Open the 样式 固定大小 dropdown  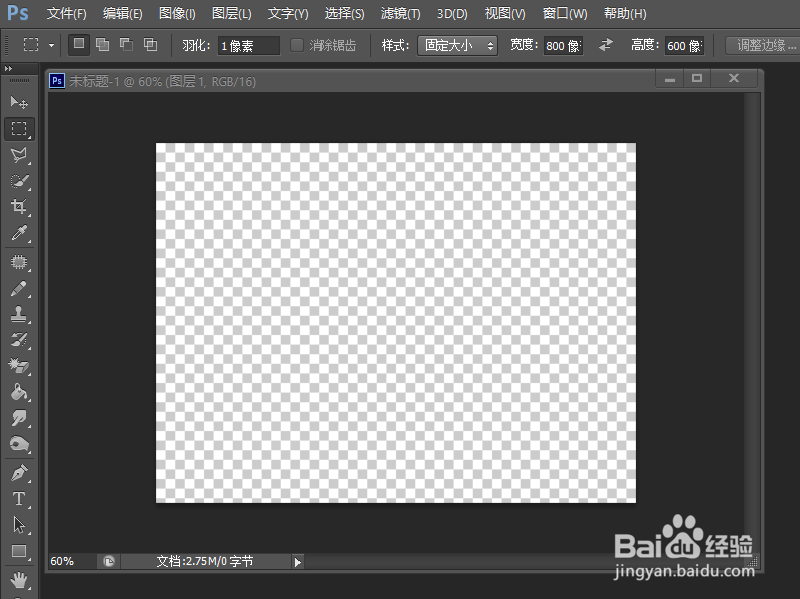click(458, 45)
